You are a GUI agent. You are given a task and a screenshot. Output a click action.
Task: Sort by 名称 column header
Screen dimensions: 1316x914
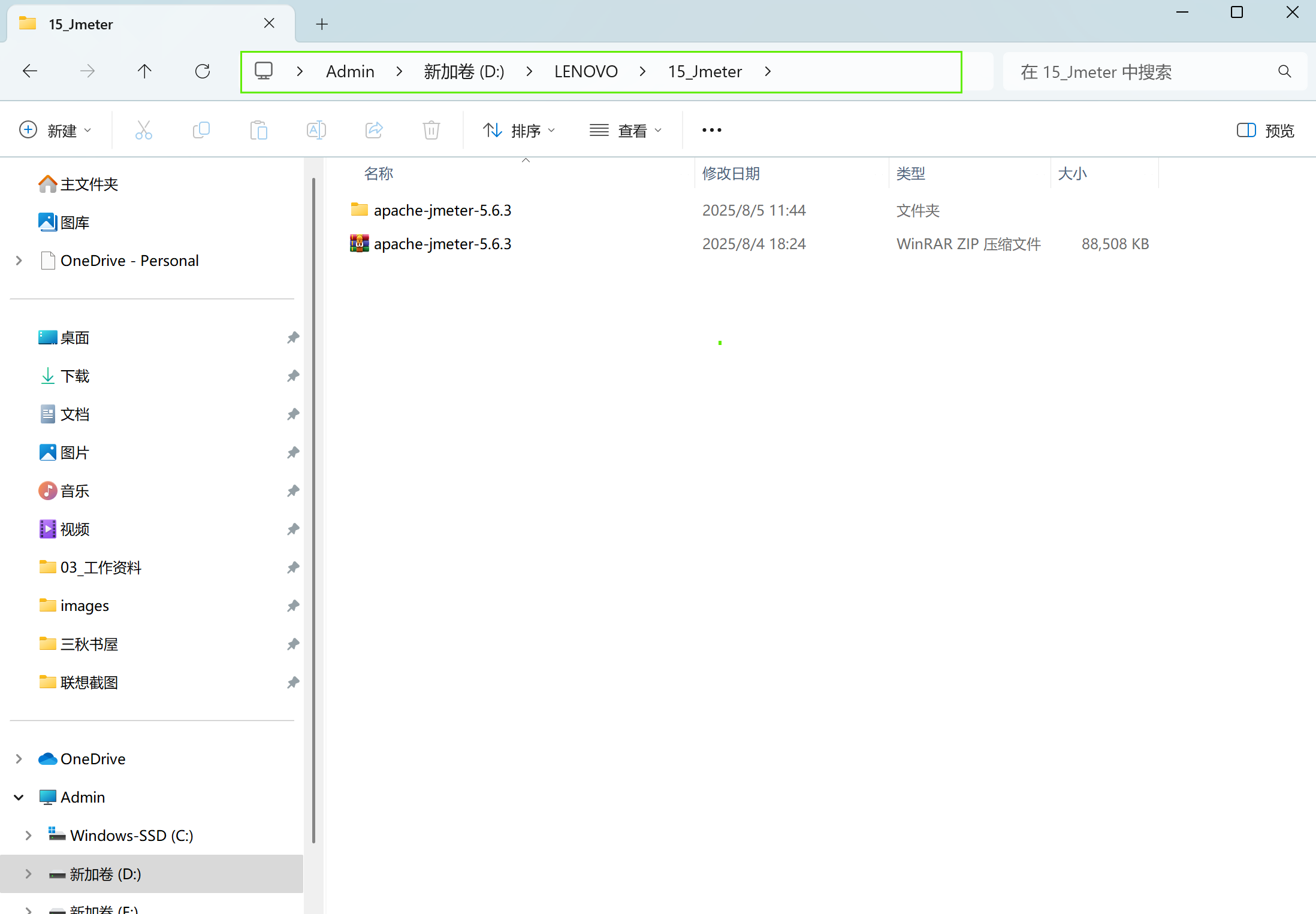[x=379, y=174]
